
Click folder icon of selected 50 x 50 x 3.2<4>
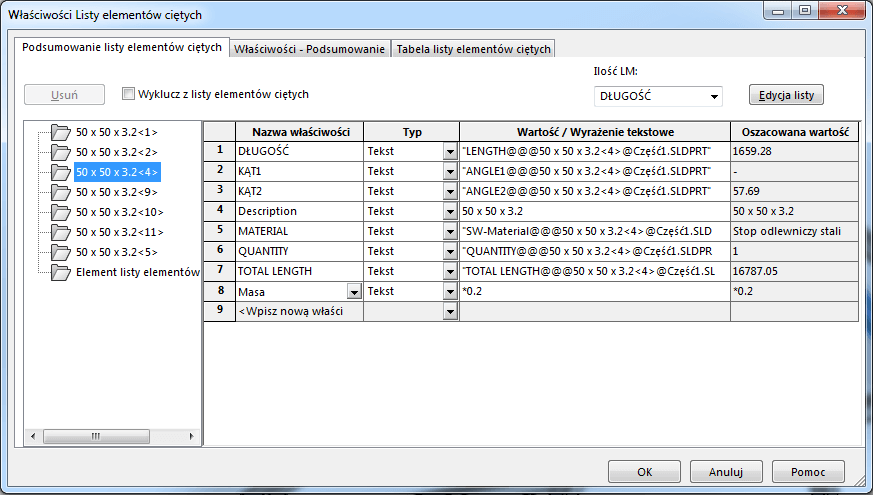tap(61, 171)
